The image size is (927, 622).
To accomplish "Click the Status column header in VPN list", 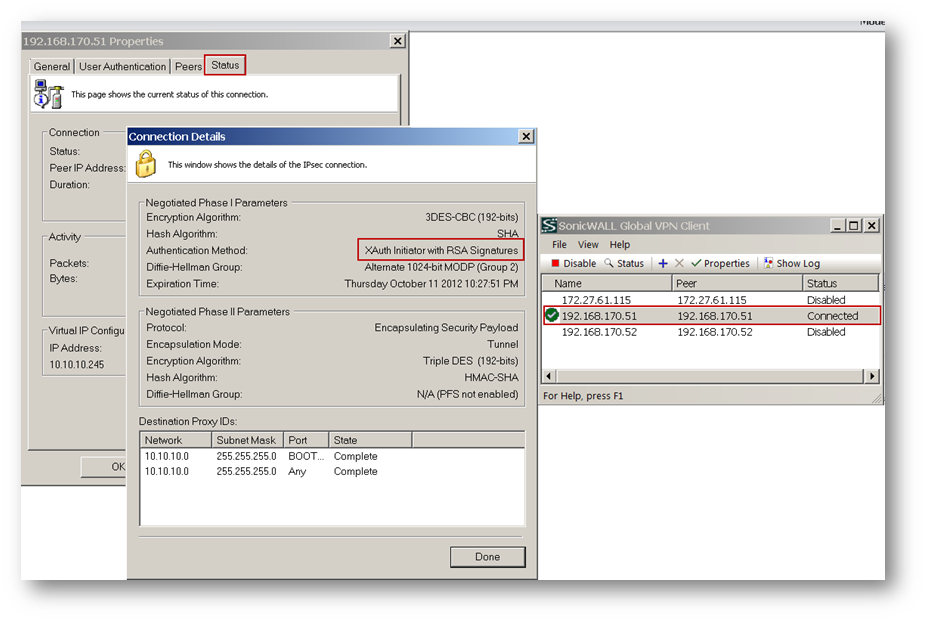I will point(841,283).
